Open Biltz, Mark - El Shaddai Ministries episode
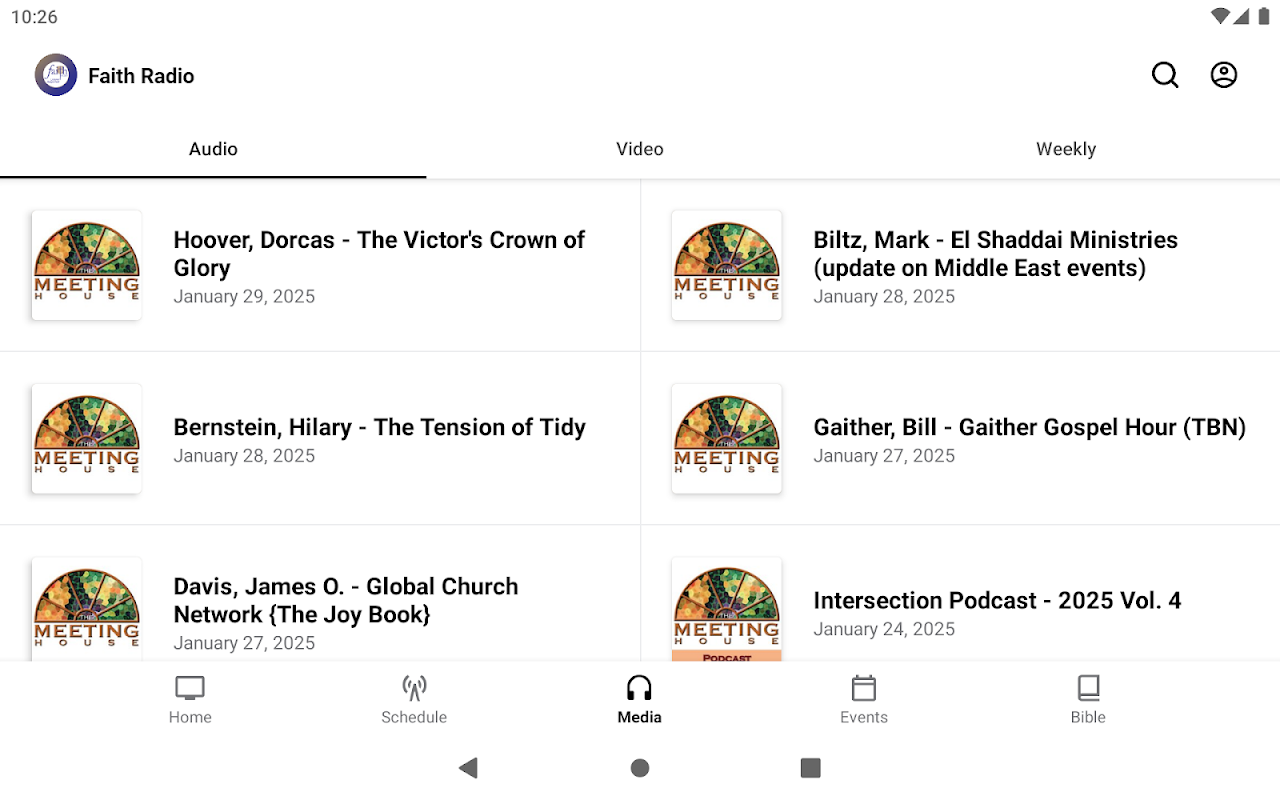 pyautogui.click(x=960, y=265)
